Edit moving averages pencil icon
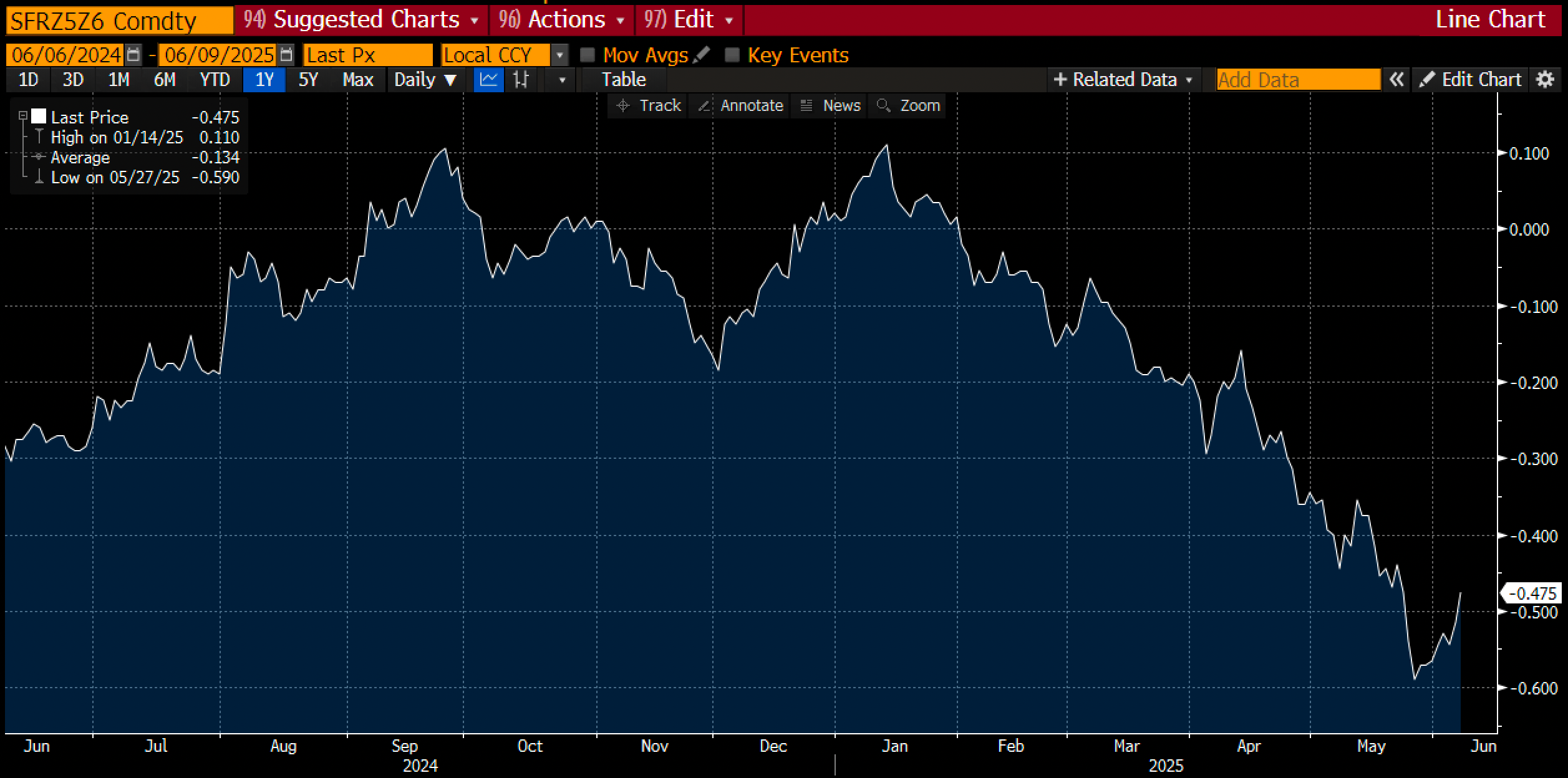This screenshot has height=778, width=1568. pyautogui.click(x=702, y=55)
